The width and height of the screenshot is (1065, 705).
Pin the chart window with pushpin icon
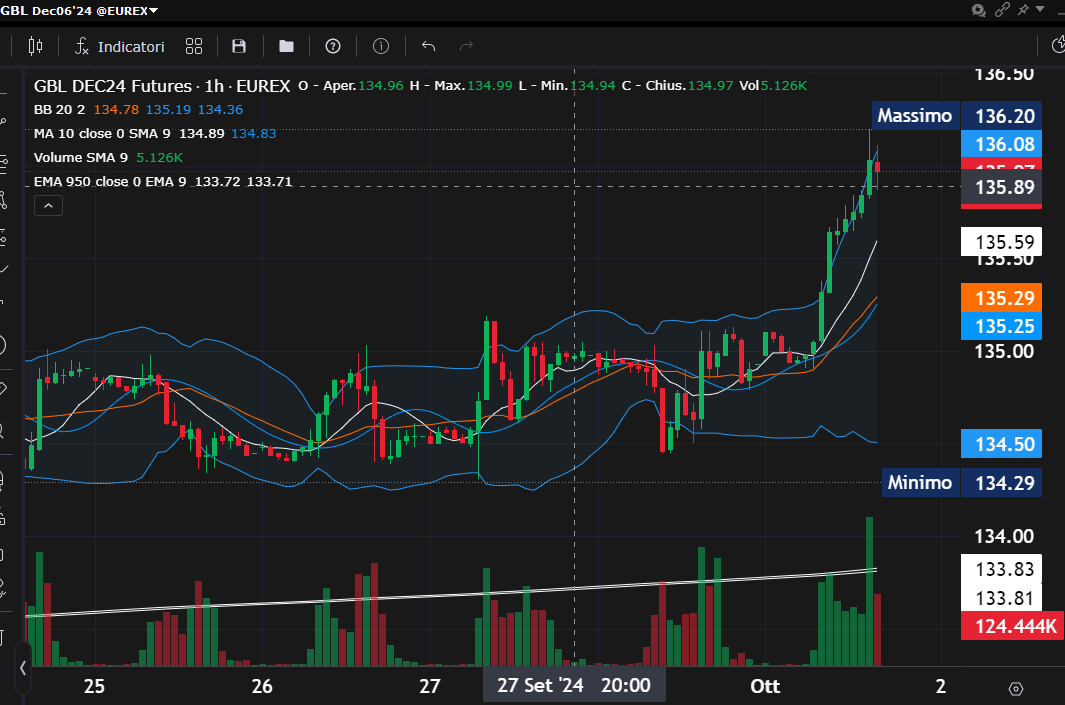tap(1022, 10)
